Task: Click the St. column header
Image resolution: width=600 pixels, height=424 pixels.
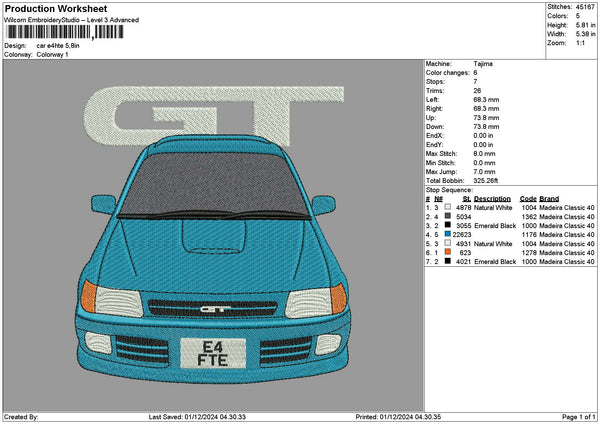Action: click(466, 198)
